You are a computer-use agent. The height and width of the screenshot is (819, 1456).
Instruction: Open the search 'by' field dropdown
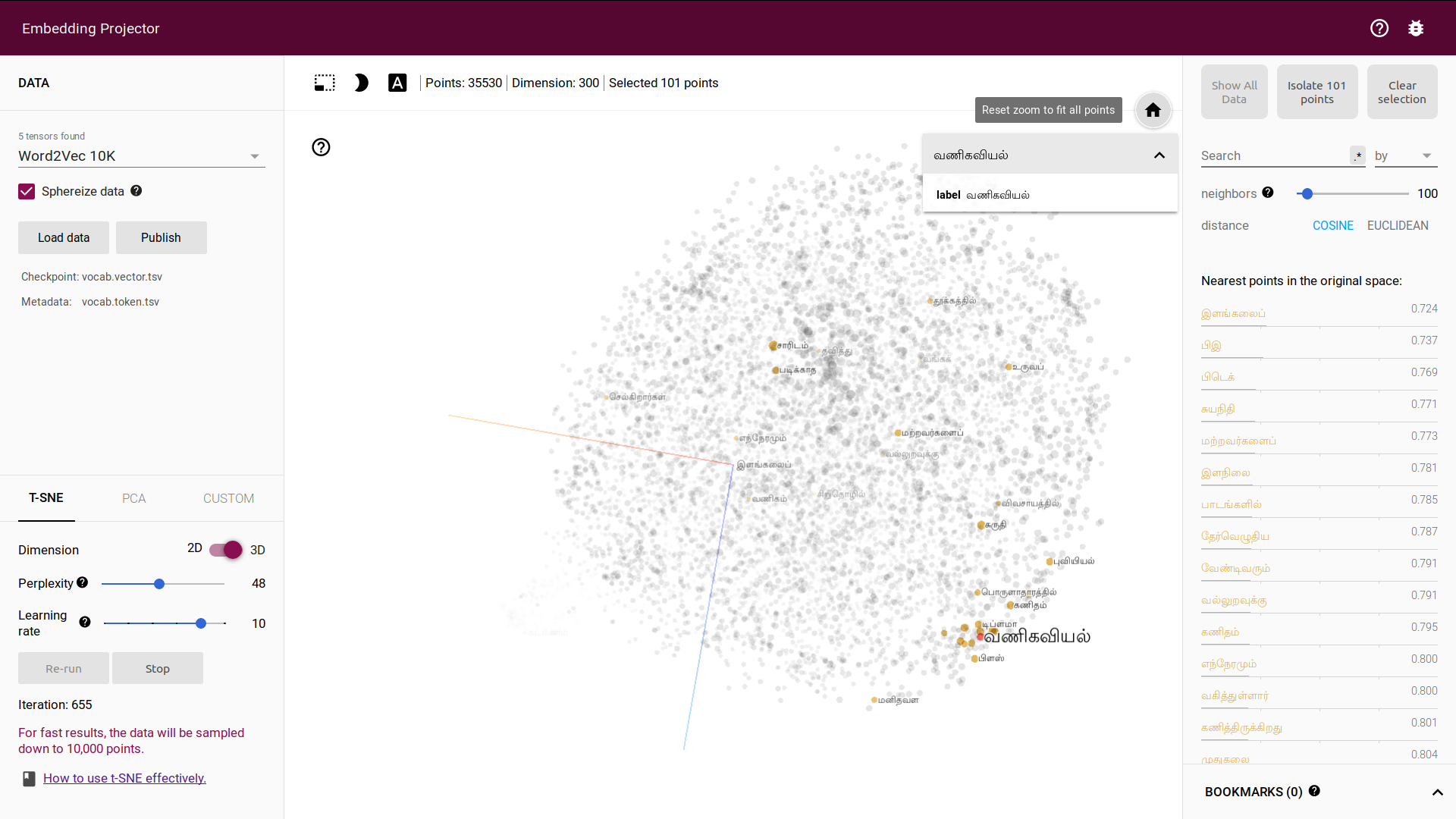point(1405,155)
